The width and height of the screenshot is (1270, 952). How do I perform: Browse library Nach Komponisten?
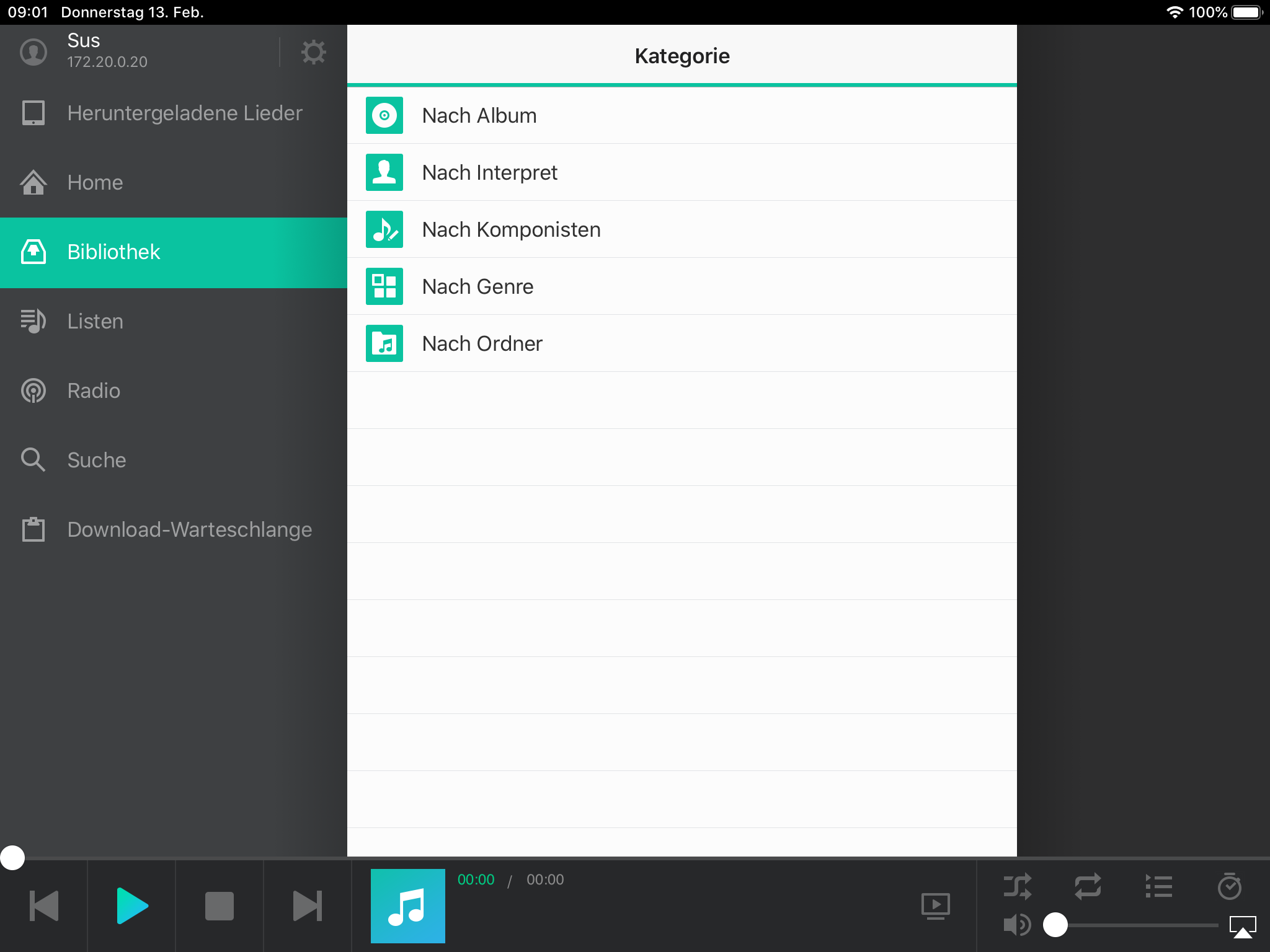[x=511, y=229]
